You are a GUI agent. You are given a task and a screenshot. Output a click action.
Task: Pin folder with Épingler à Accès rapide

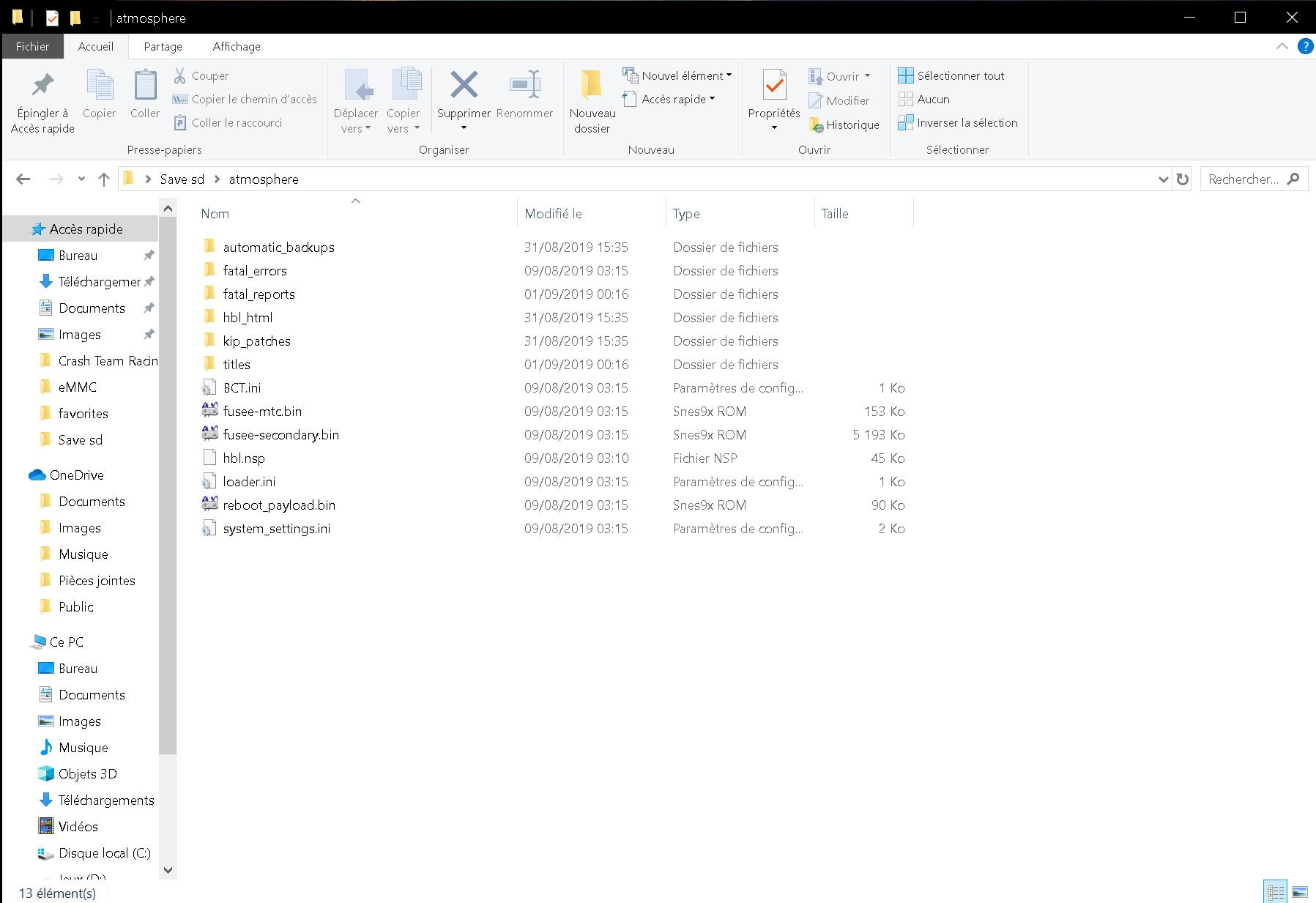click(42, 103)
